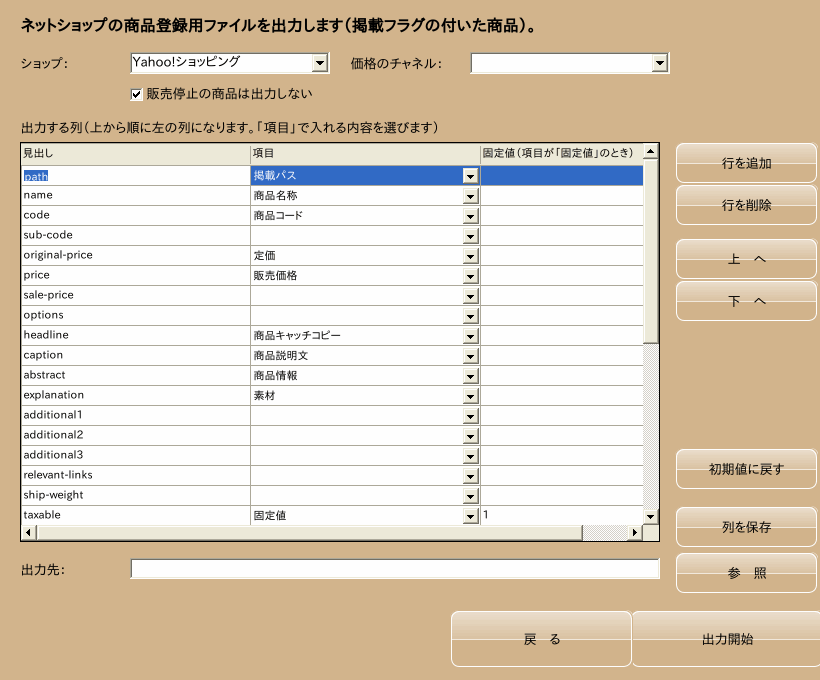Click the 固定値 cell containing '1' in taxable row
The height and width of the screenshot is (680, 820).
562,515
